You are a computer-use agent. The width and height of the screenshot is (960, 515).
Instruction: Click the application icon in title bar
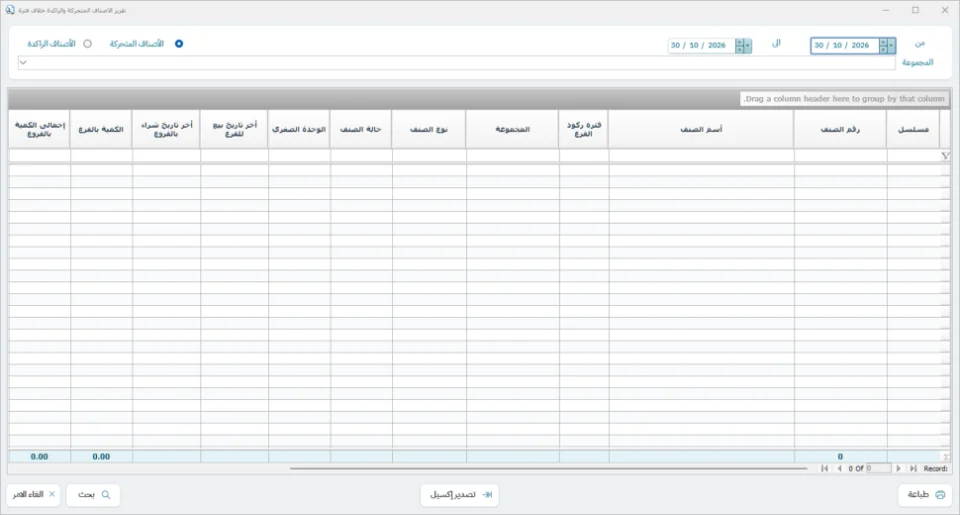(x=10, y=10)
